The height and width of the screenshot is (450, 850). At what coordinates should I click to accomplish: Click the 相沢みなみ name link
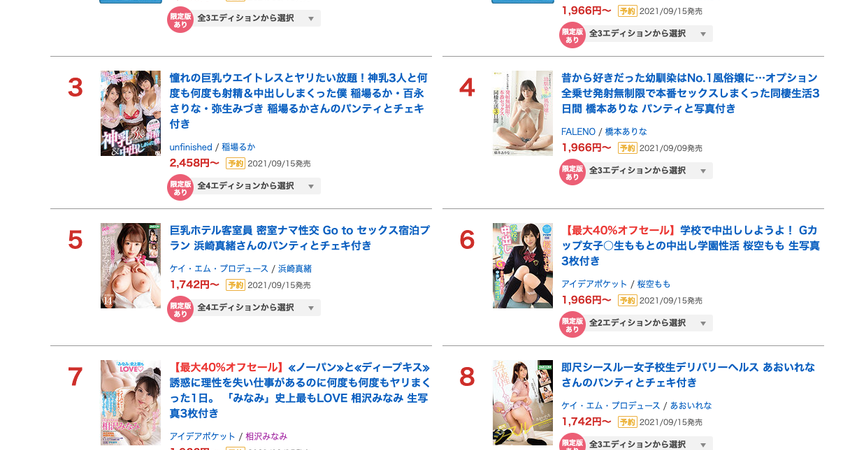(x=266, y=436)
